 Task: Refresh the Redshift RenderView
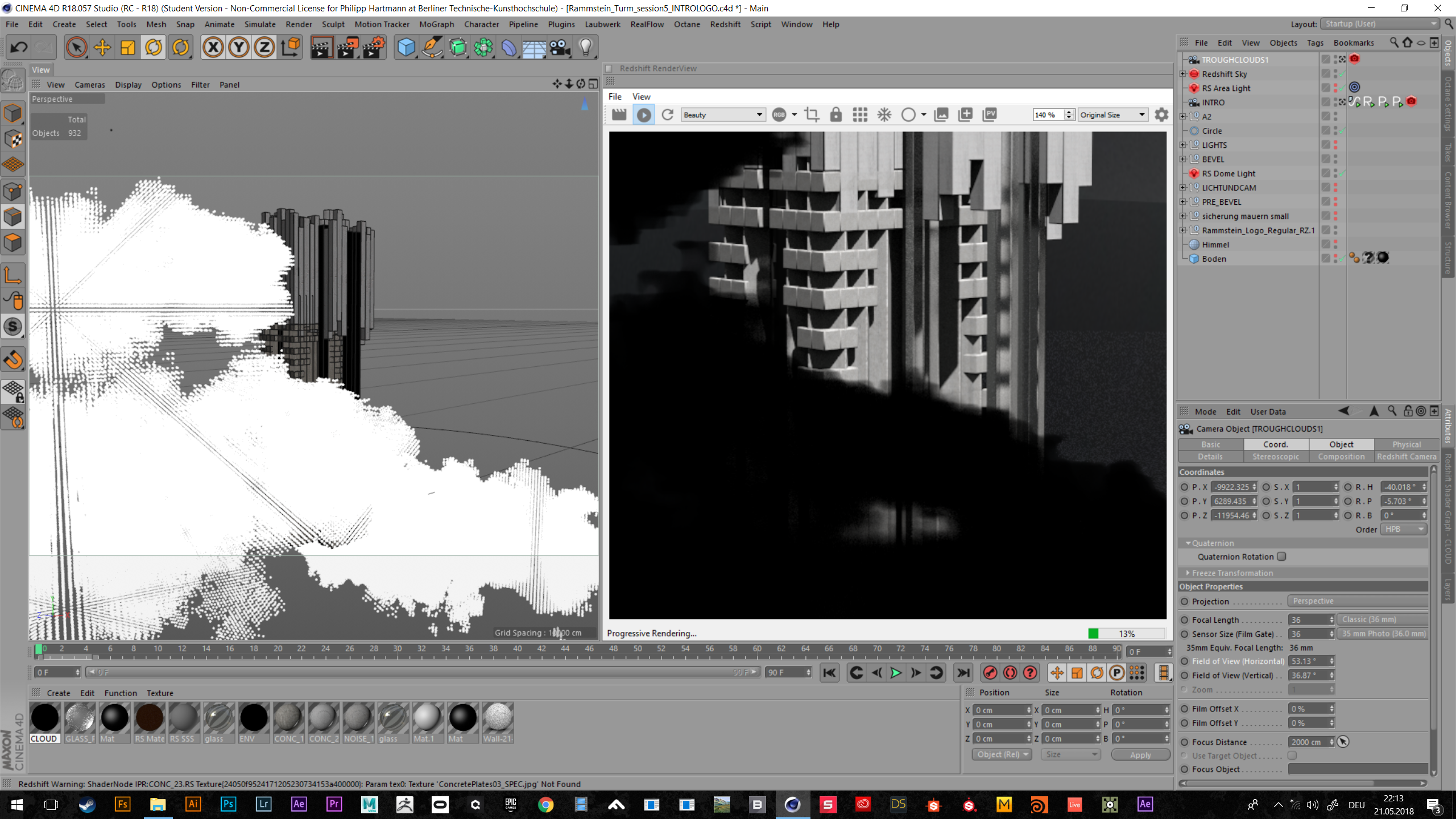point(668,115)
